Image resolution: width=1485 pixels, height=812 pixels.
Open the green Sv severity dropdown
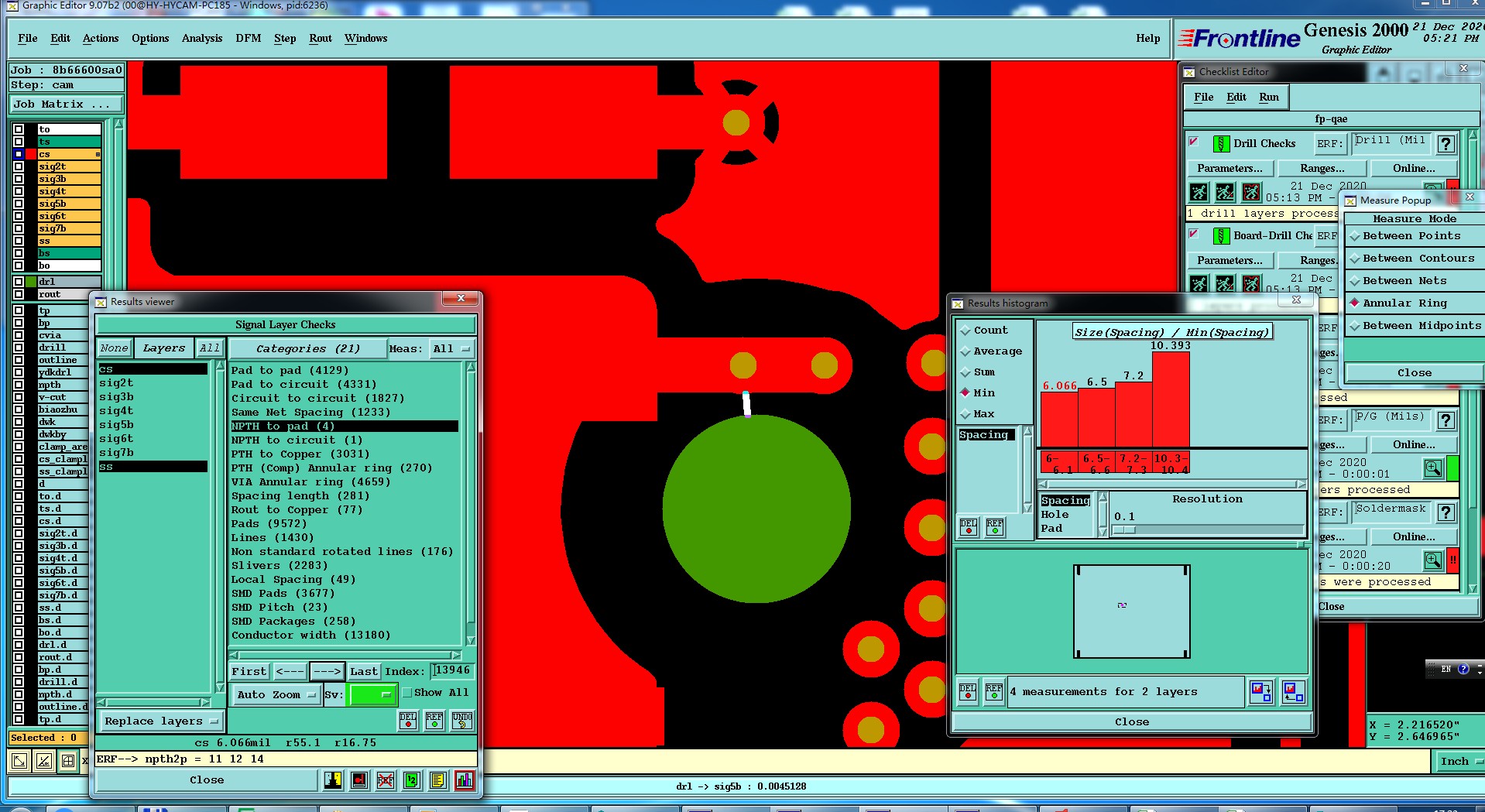372,694
